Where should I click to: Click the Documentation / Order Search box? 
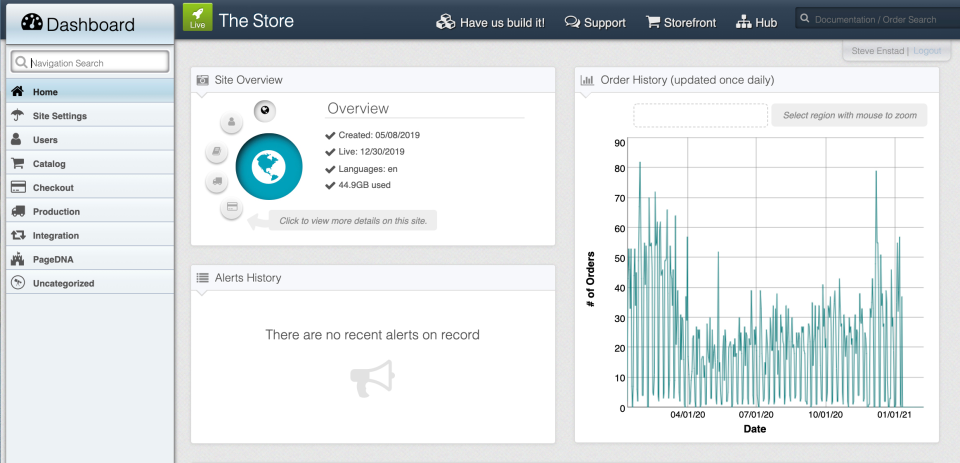pyautogui.click(x=878, y=19)
